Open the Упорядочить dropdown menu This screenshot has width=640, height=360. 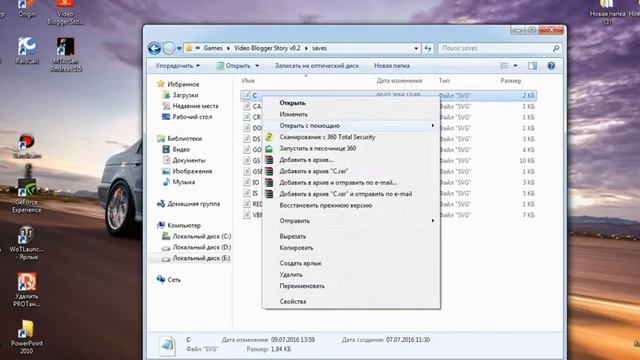point(178,66)
